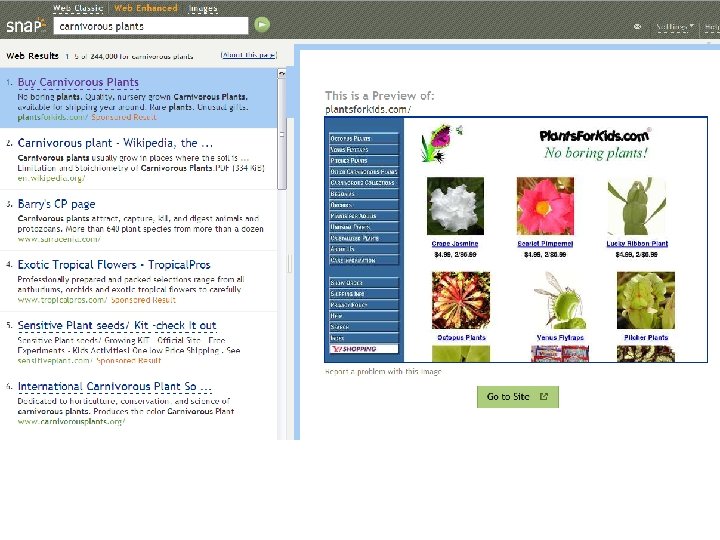
Task: Click the Lucky Ribbon Plant thumbnail
Action: coord(636,206)
